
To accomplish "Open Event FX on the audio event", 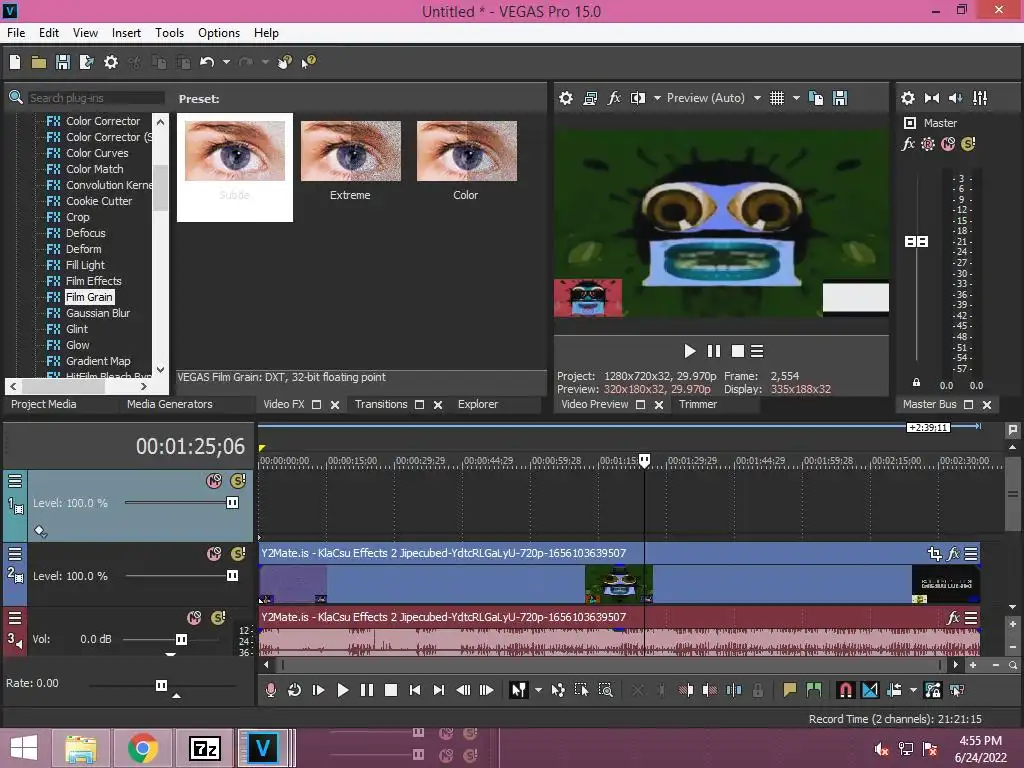I will point(953,618).
